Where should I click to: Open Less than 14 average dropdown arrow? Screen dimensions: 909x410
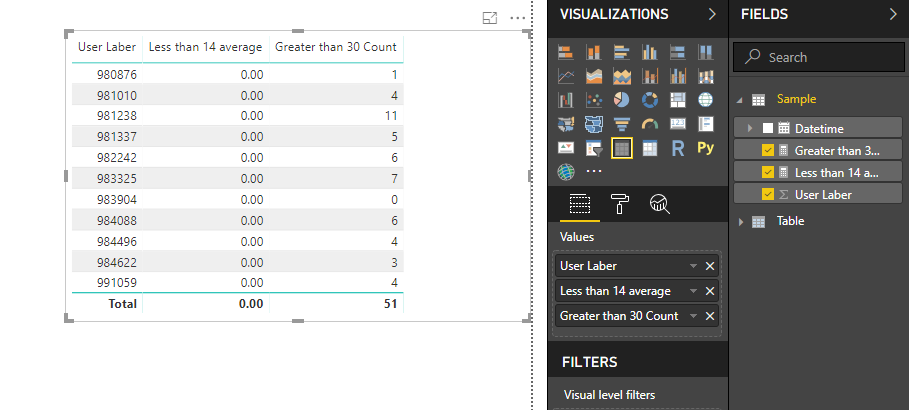pos(693,291)
